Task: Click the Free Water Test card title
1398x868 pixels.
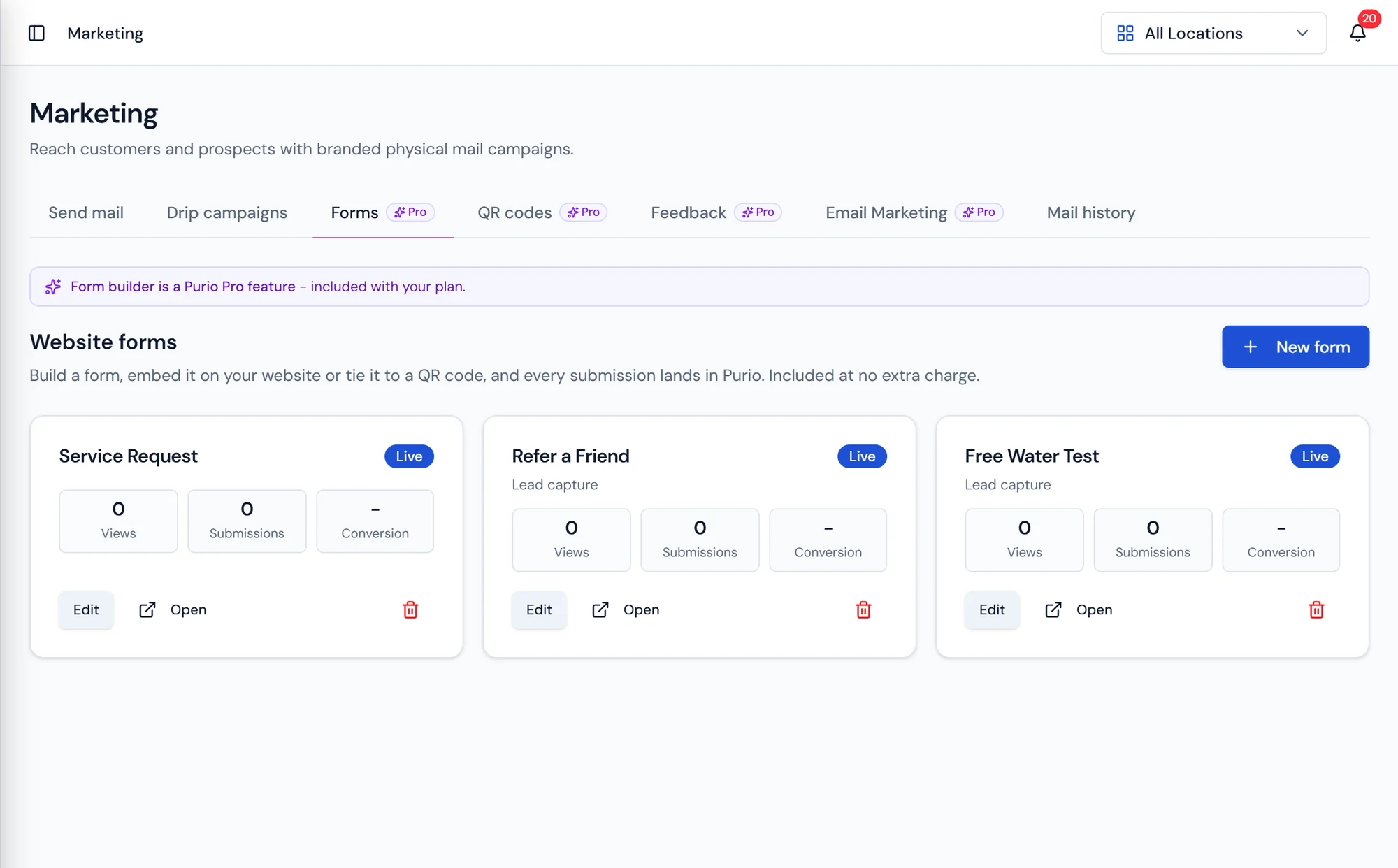Action: point(1032,456)
